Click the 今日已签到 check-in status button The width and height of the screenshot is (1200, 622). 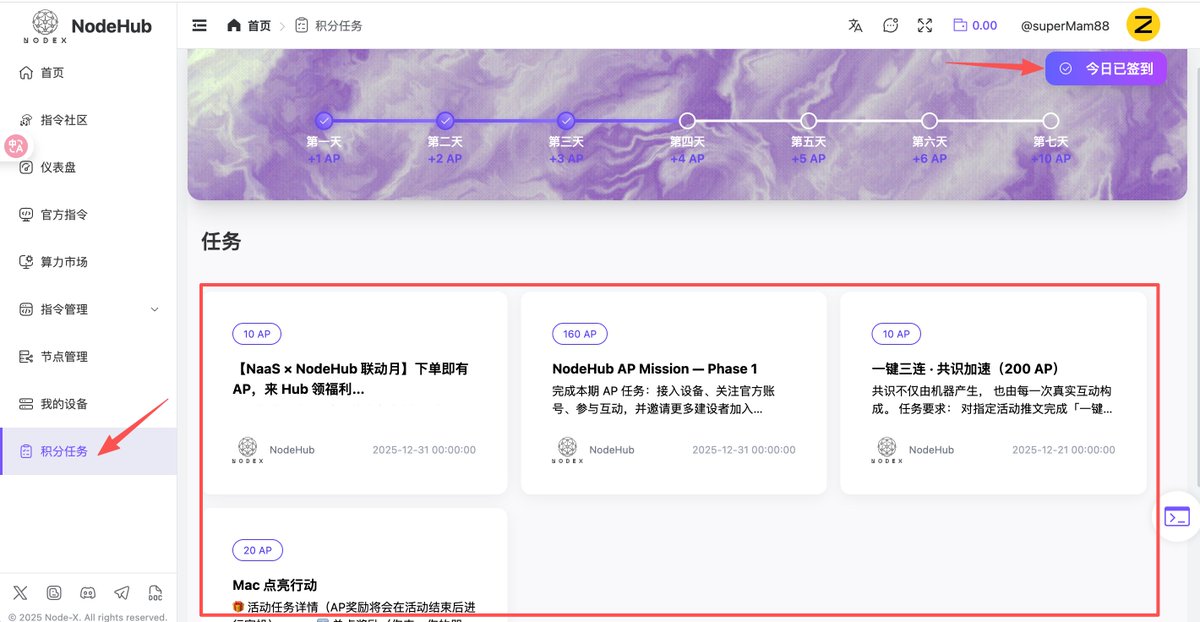[x=1106, y=68]
